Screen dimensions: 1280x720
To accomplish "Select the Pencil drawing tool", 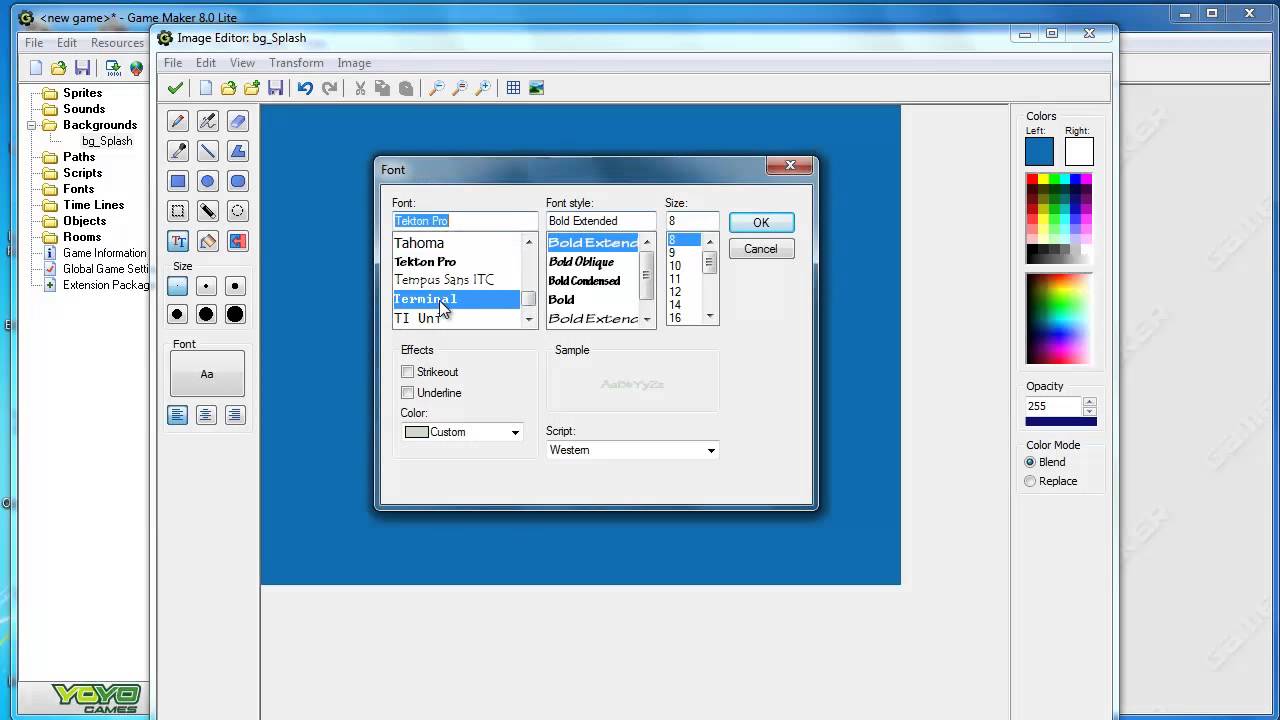I will click(x=178, y=121).
